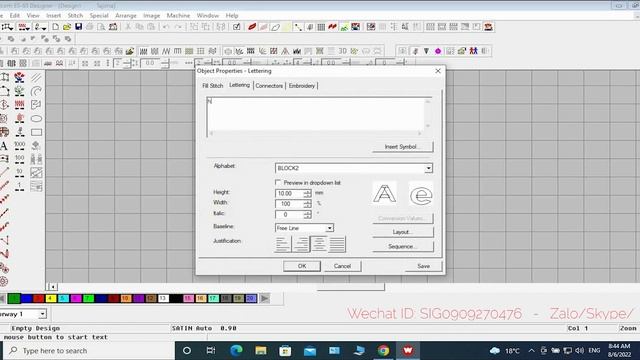Image resolution: width=640 pixels, height=360 pixels.
Task: Open Microsoft Edge from taskbar
Action: (236, 350)
